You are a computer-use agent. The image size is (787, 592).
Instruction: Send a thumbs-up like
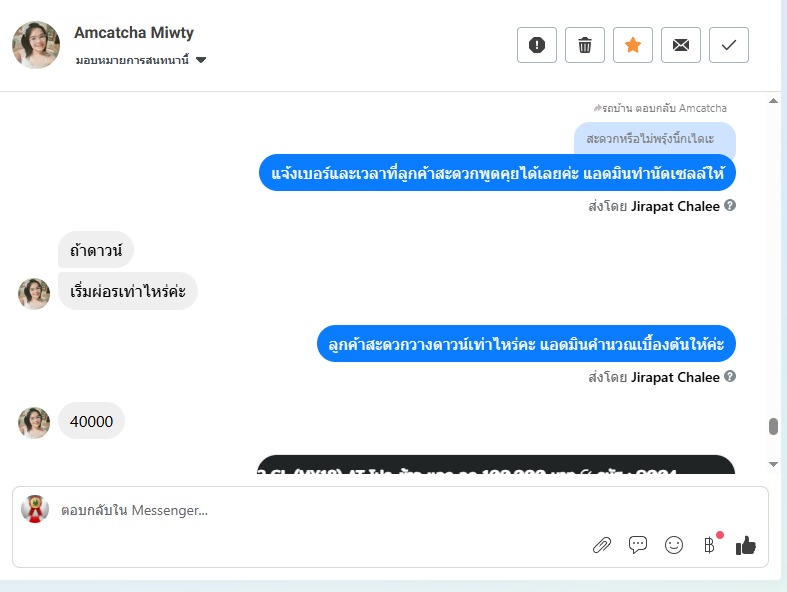pos(745,545)
